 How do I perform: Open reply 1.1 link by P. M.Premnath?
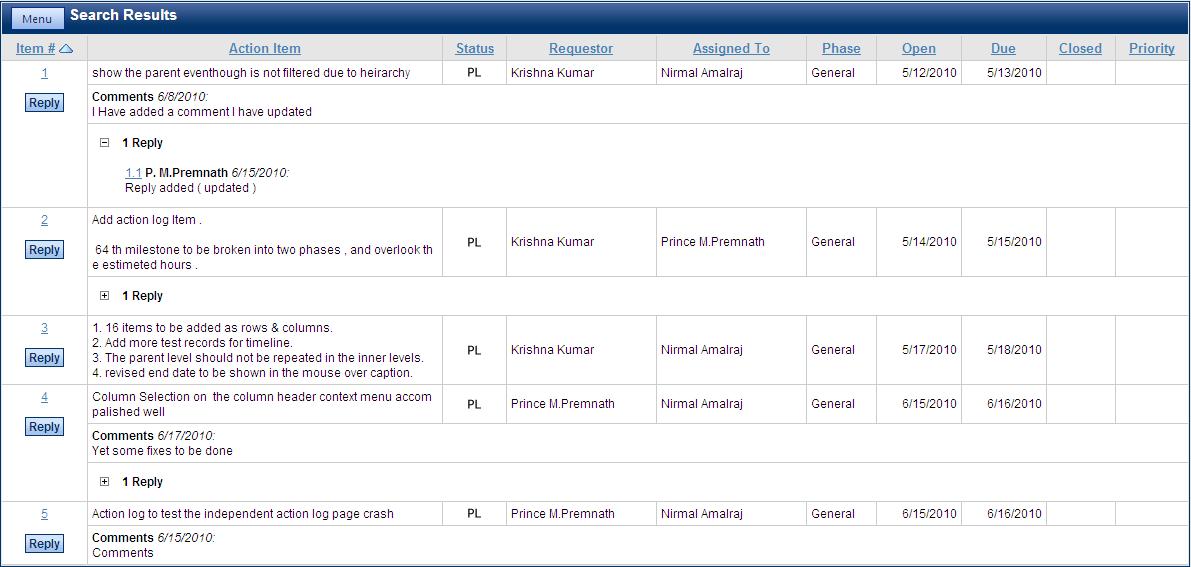(x=133, y=172)
